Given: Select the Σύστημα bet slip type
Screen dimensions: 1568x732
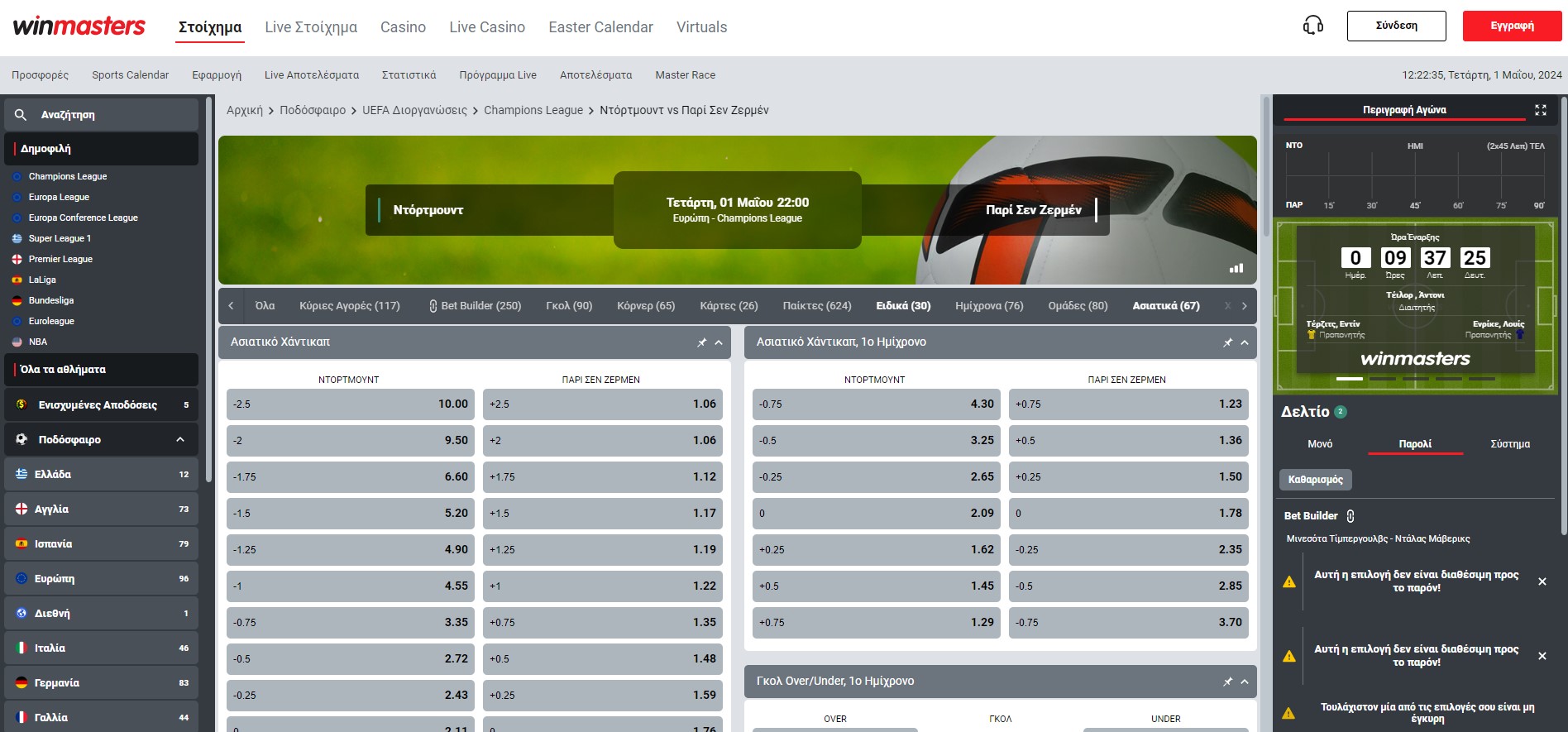Looking at the screenshot, I should coord(1509,444).
